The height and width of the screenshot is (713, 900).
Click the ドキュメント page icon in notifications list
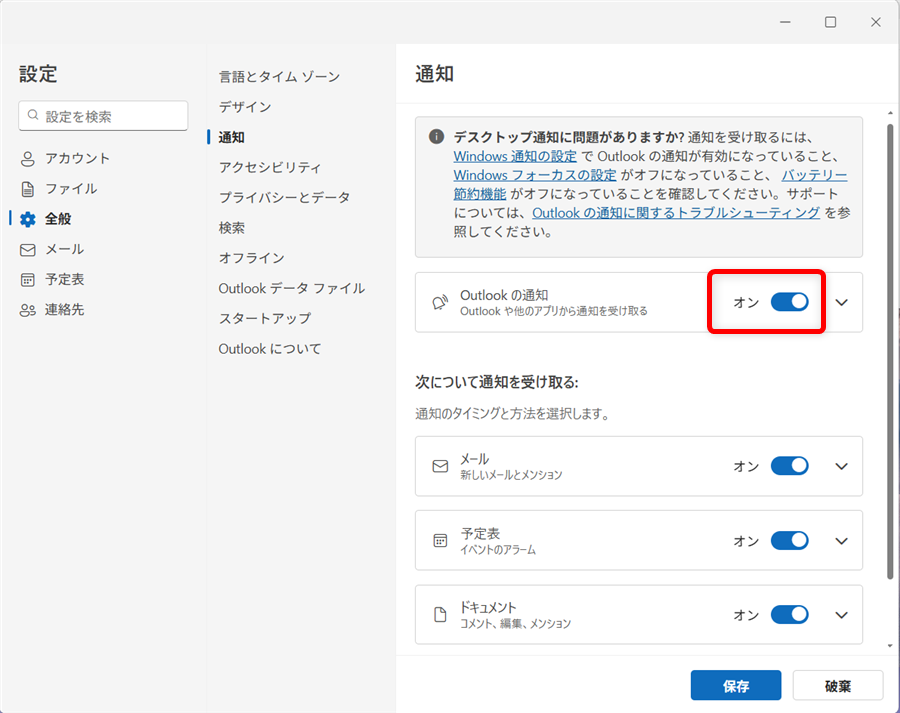(x=439, y=615)
